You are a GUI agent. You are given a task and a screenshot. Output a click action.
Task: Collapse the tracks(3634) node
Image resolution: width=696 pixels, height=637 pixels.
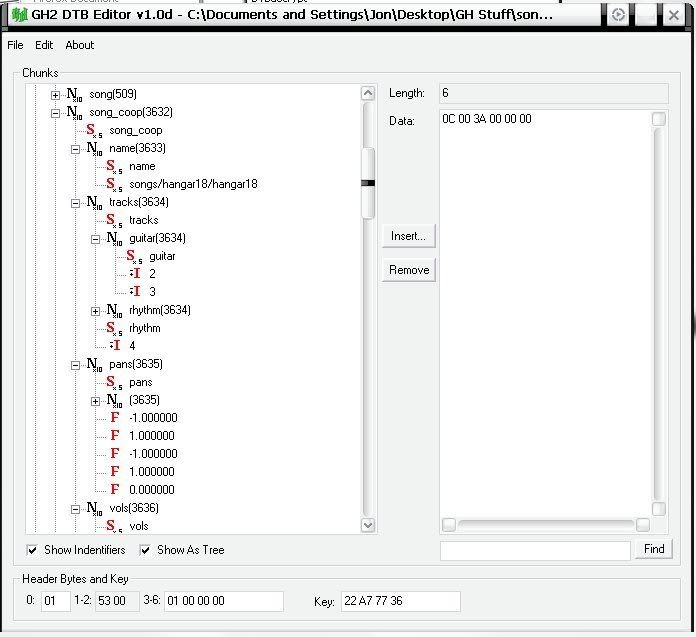click(75, 203)
